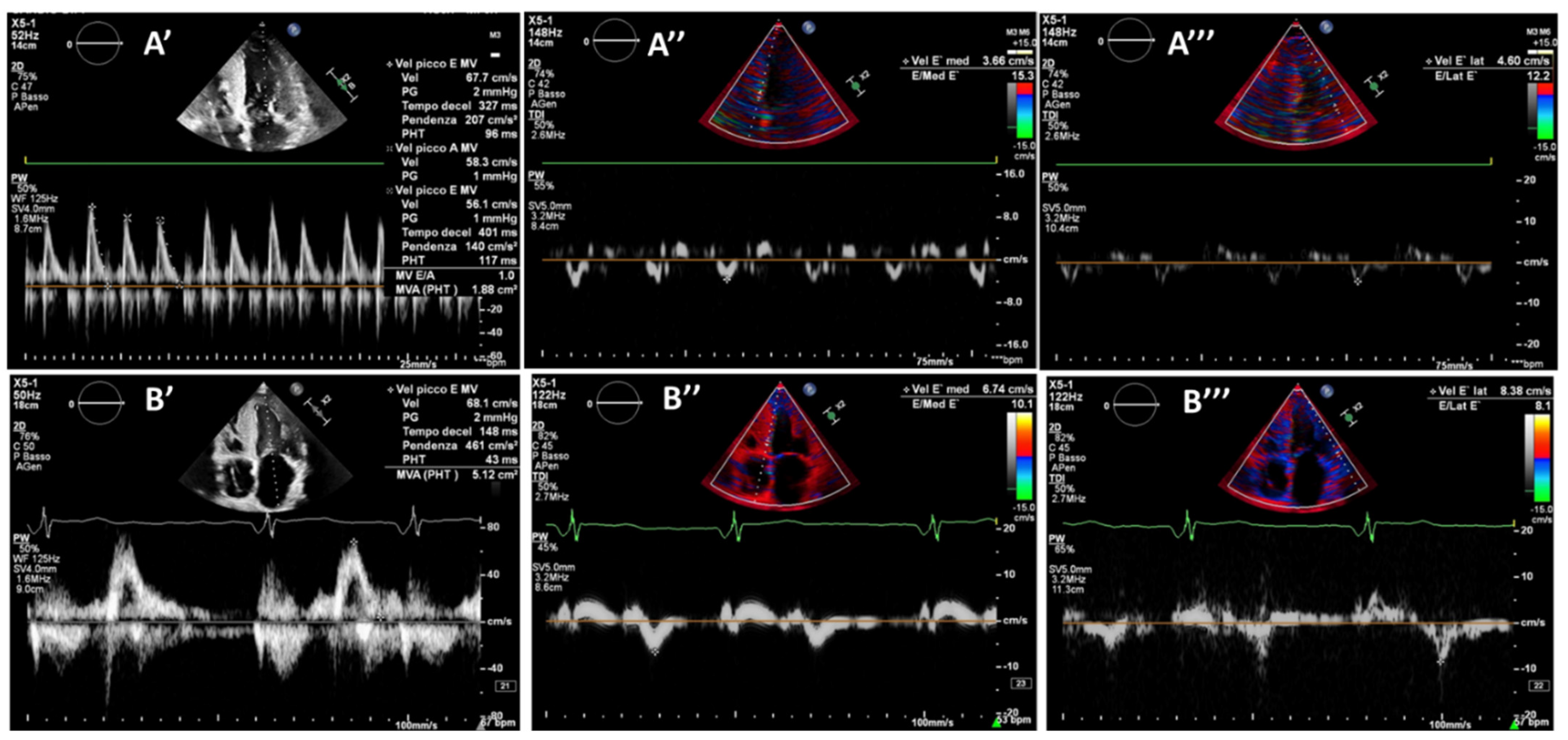This screenshot has height=740, width=1568.
Task: Click the PW label in panel B'
Action: coord(21,539)
